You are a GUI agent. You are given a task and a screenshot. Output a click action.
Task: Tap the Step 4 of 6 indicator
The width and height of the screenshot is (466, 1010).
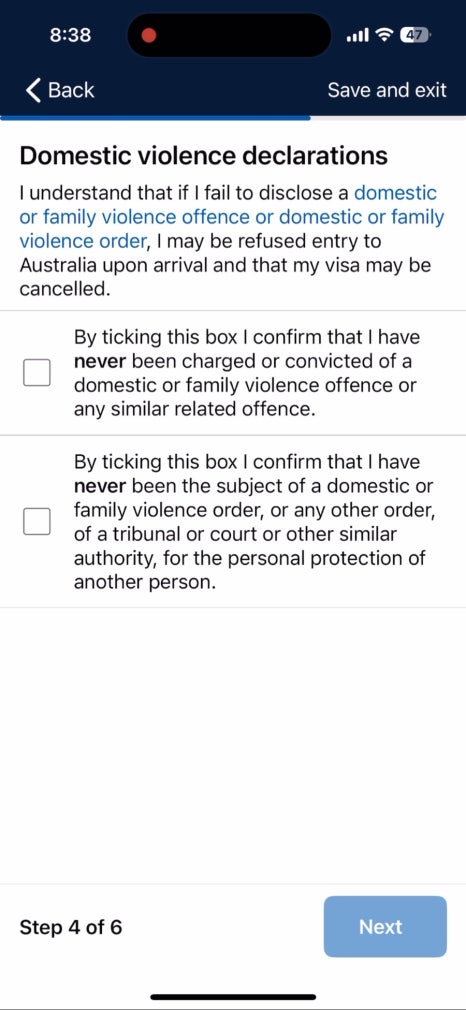71,927
